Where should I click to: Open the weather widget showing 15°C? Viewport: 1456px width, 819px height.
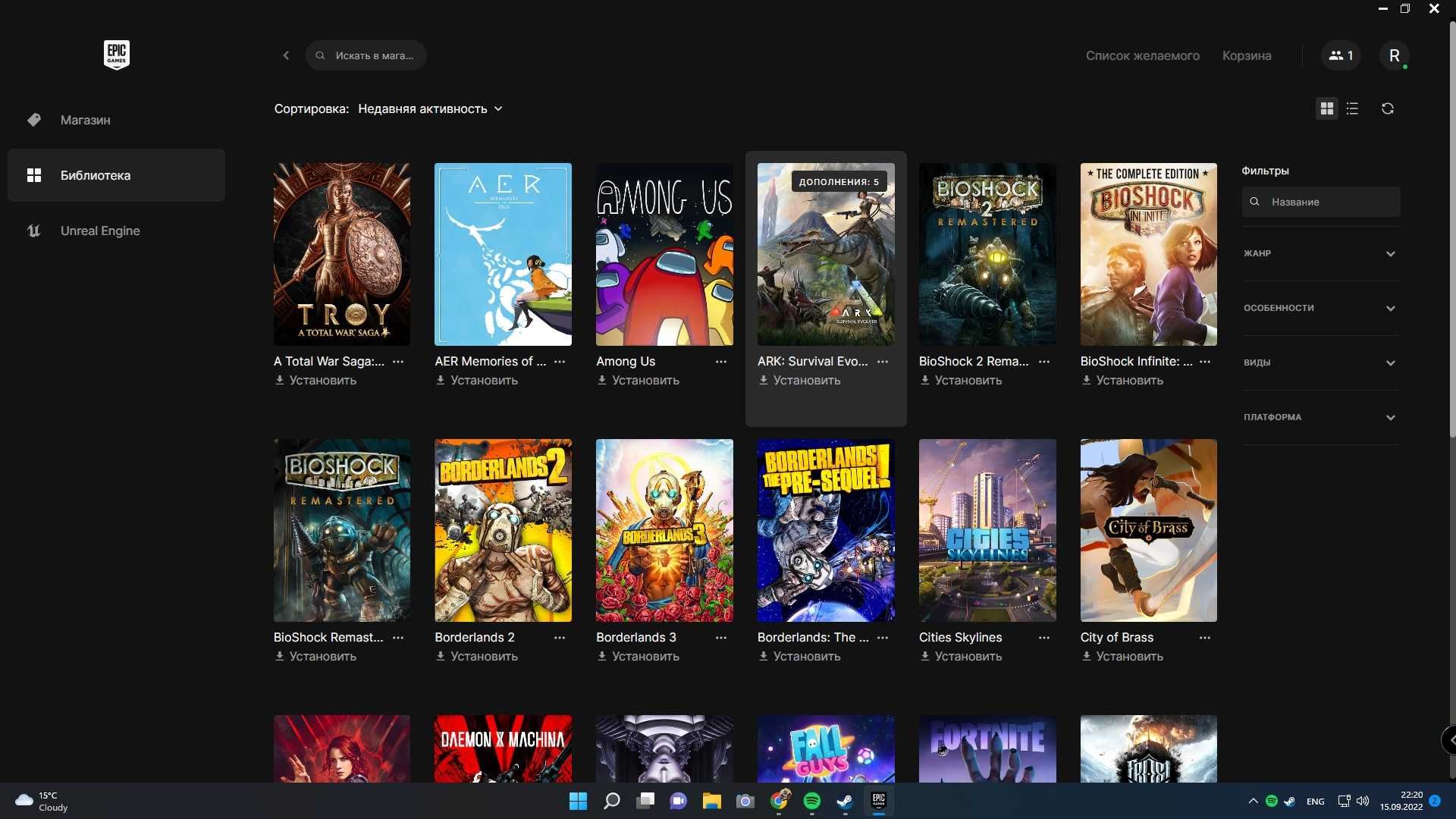pyautogui.click(x=42, y=801)
